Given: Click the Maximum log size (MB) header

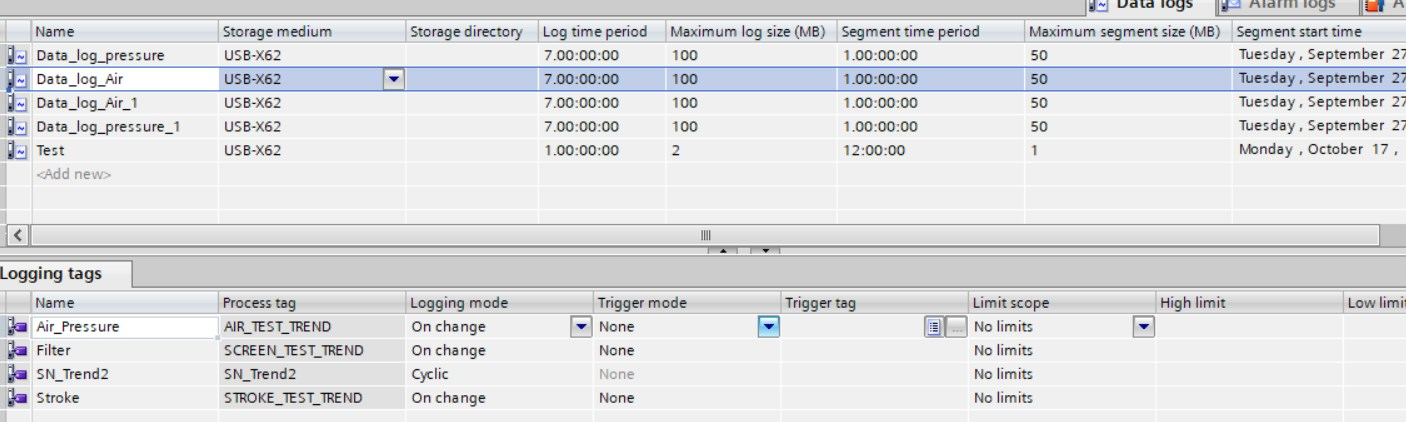Looking at the screenshot, I should click(751, 32).
